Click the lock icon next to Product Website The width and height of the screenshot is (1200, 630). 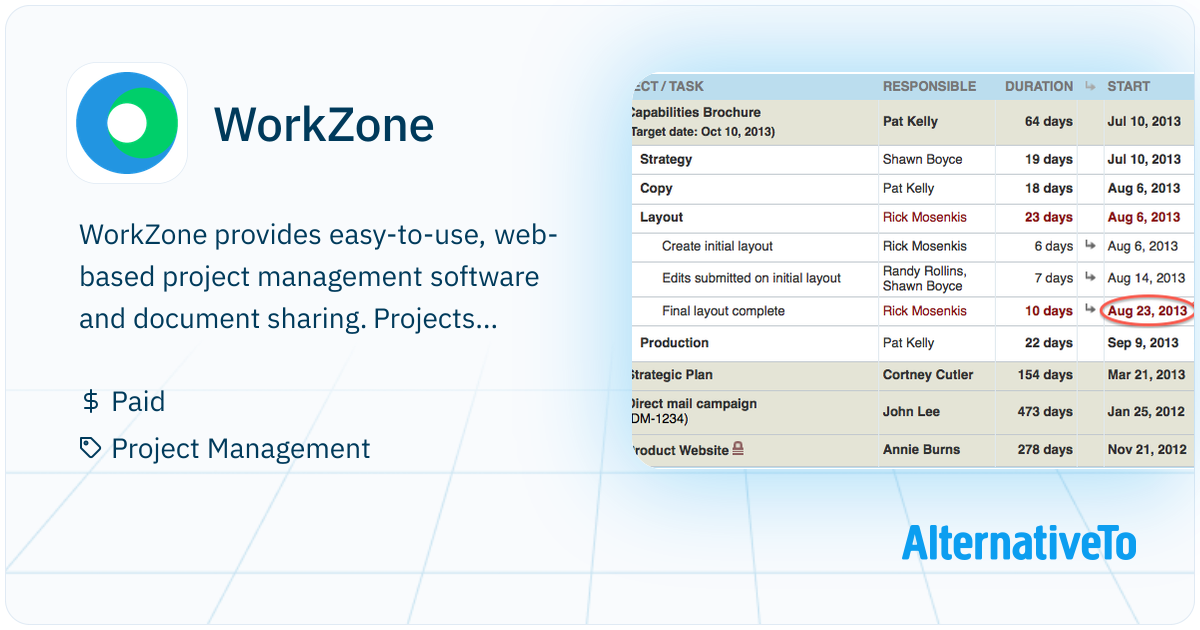[738, 450]
